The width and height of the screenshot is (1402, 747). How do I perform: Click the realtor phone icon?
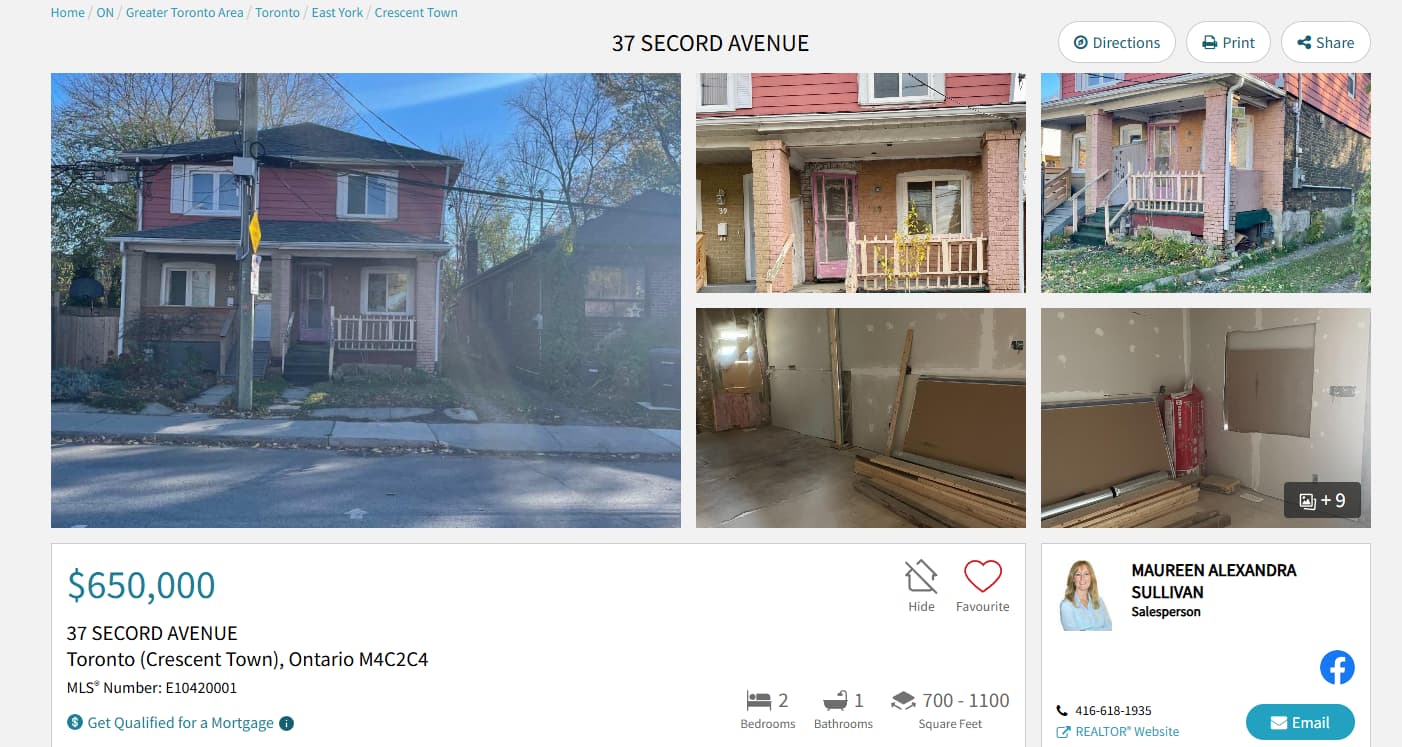coord(1062,711)
